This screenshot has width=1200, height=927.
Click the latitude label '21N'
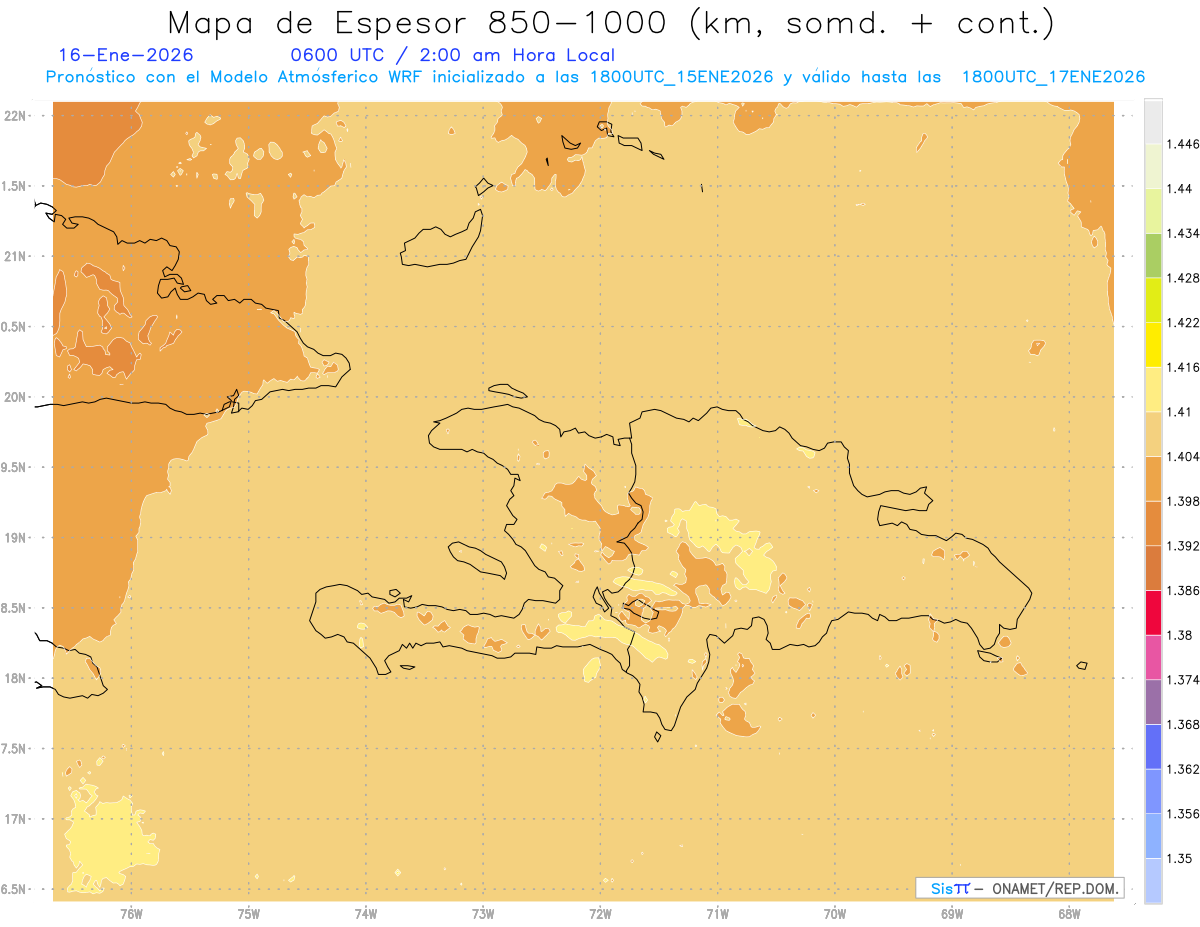[15, 256]
